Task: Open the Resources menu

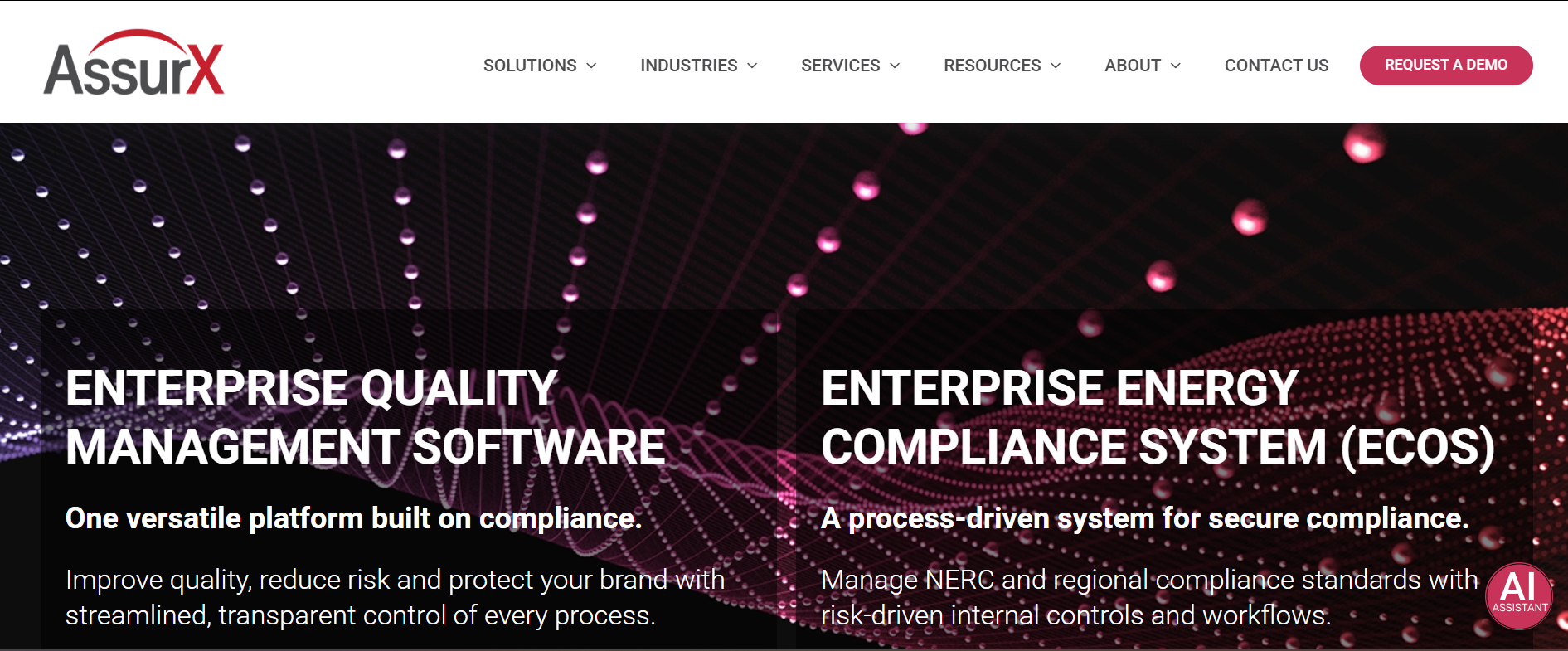Action: click(992, 66)
